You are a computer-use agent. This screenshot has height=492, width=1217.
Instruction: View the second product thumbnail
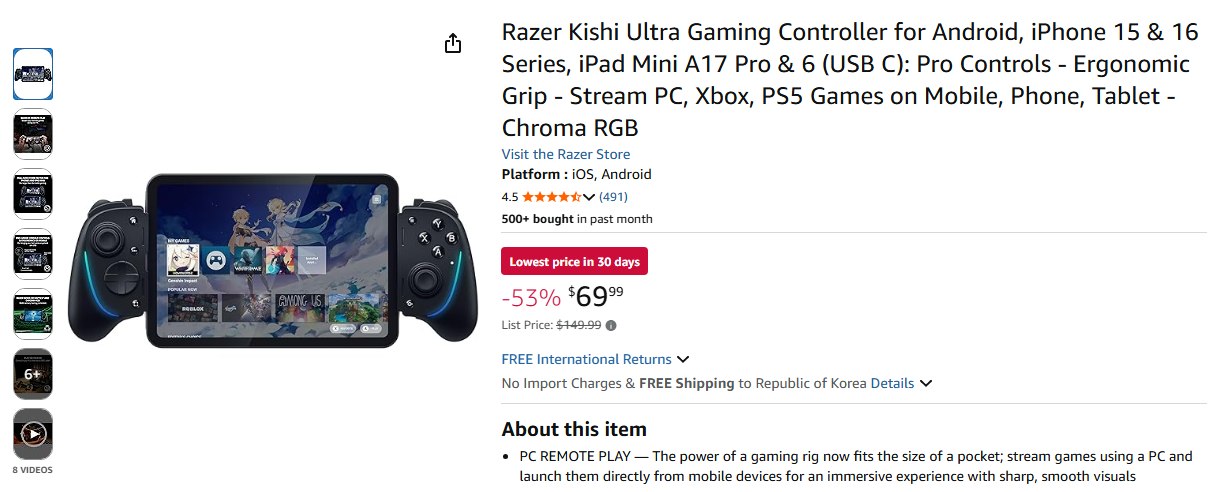click(33, 134)
